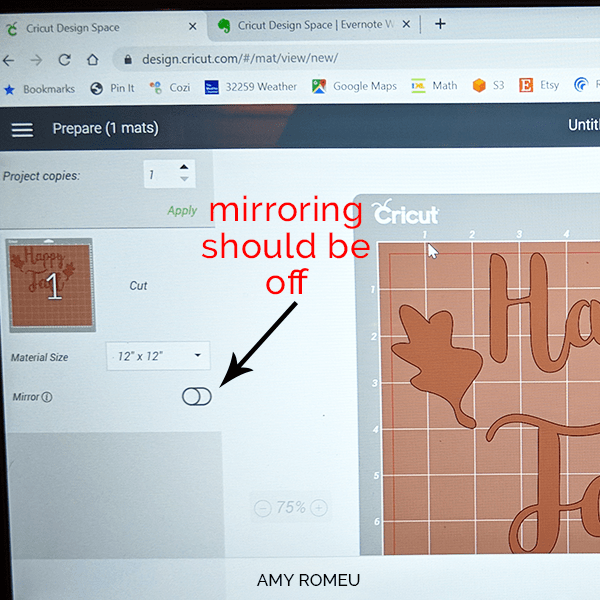Open the Cozi bookmark
The width and height of the screenshot is (600, 600).
click(170, 88)
